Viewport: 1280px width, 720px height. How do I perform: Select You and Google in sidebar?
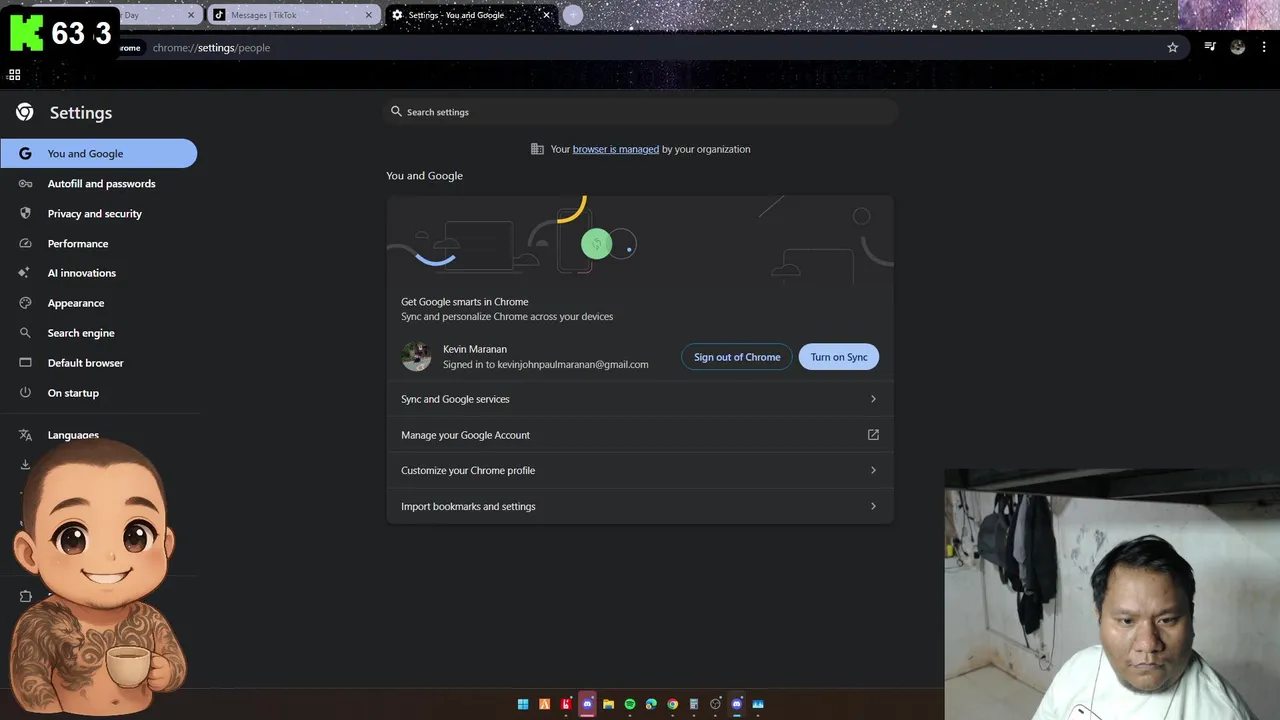[x=99, y=153]
